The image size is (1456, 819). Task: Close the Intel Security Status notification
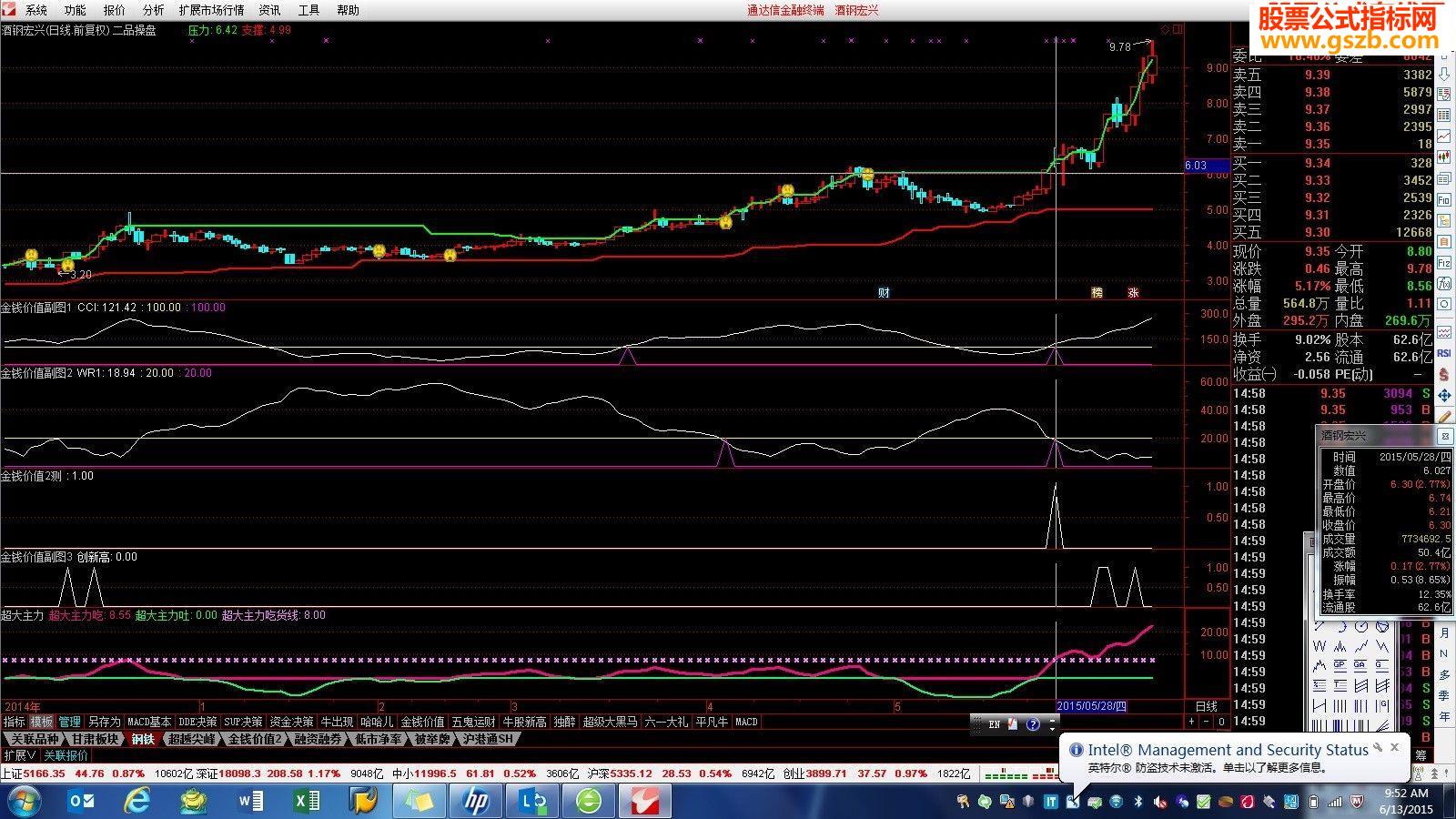pos(1394,747)
